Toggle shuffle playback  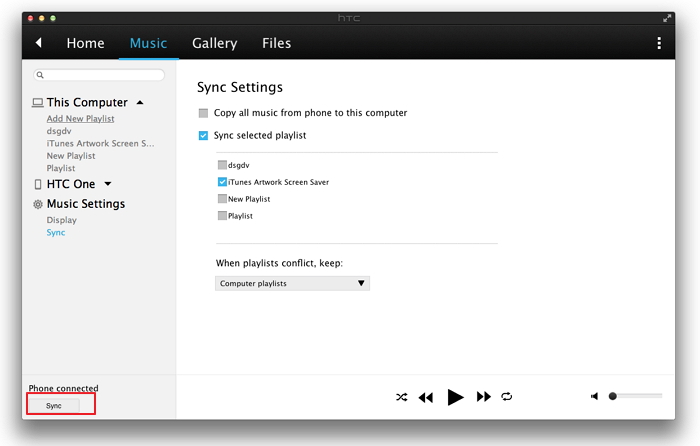point(401,397)
